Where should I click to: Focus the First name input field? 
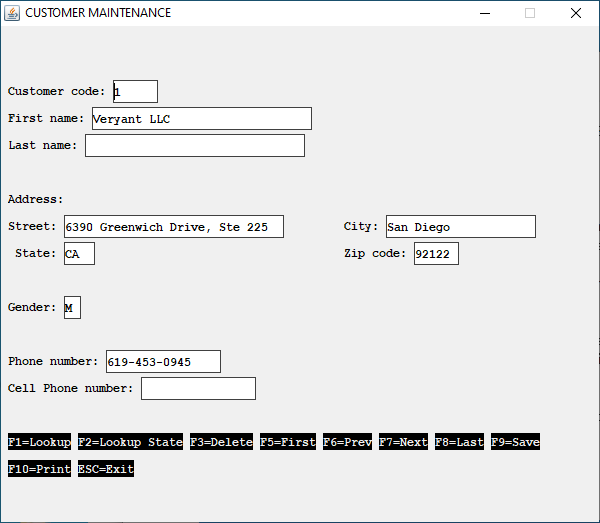(201, 118)
